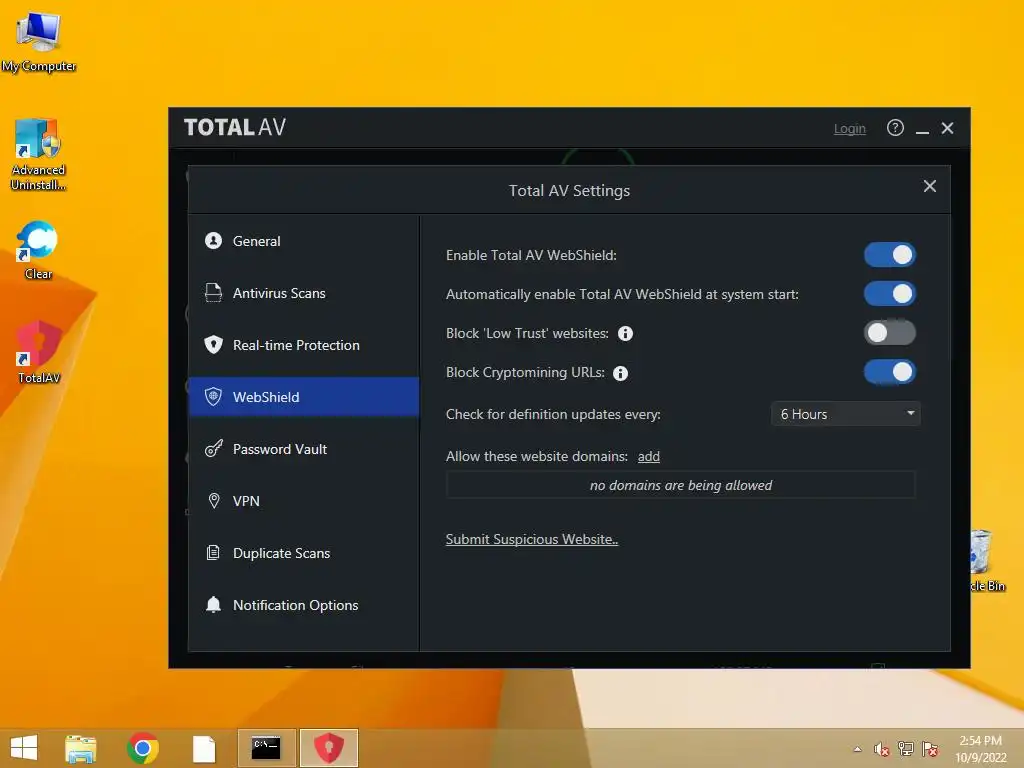Click the muted volume tray icon
The width and height of the screenshot is (1024, 768).
point(882,749)
